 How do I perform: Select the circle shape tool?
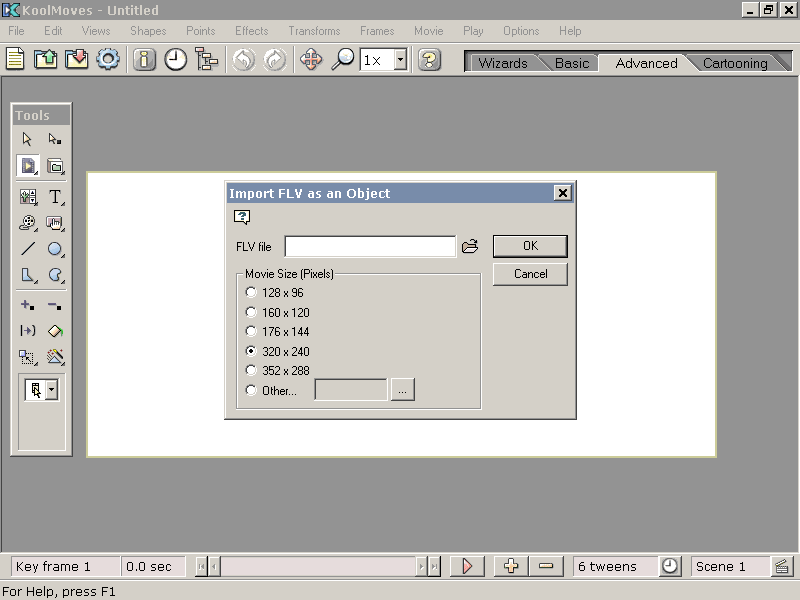[55, 249]
